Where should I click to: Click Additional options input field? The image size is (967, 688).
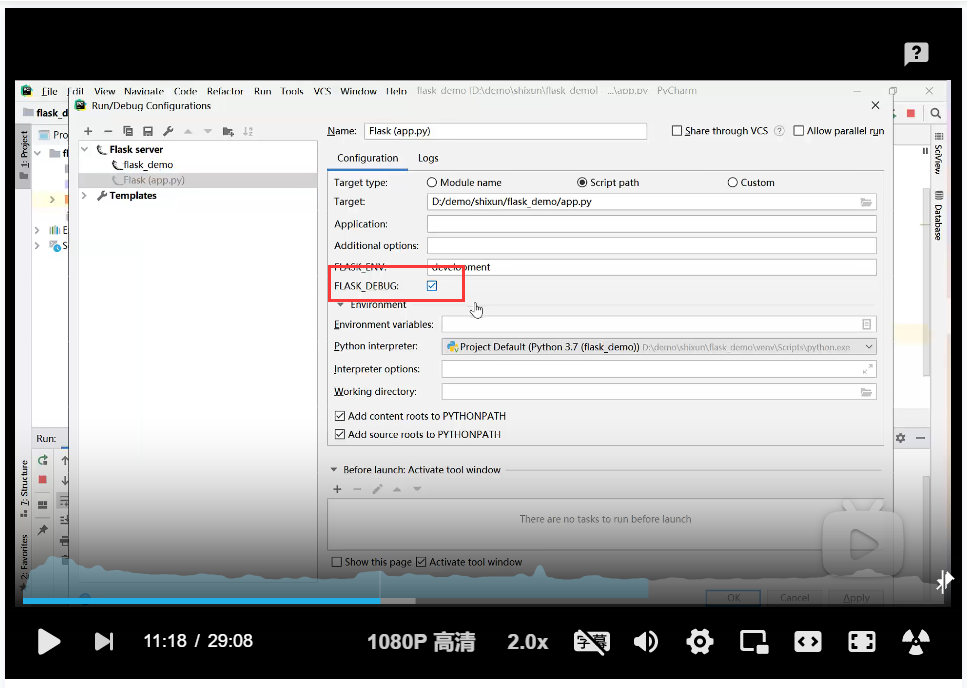(651, 246)
